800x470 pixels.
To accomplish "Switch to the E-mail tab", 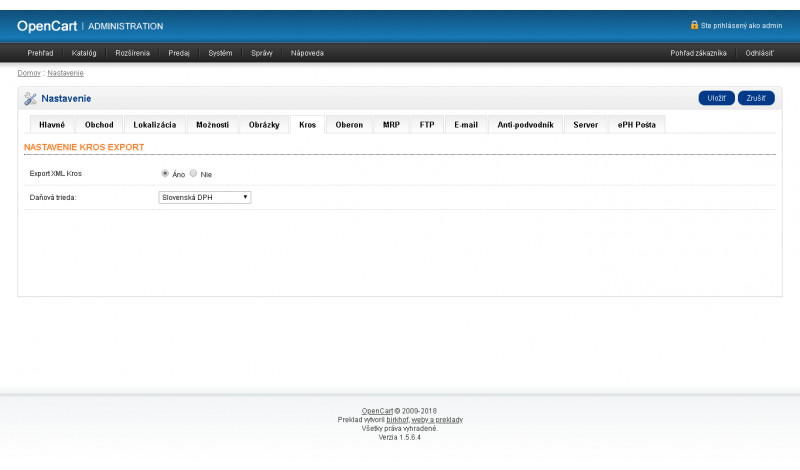I will click(x=466, y=125).
